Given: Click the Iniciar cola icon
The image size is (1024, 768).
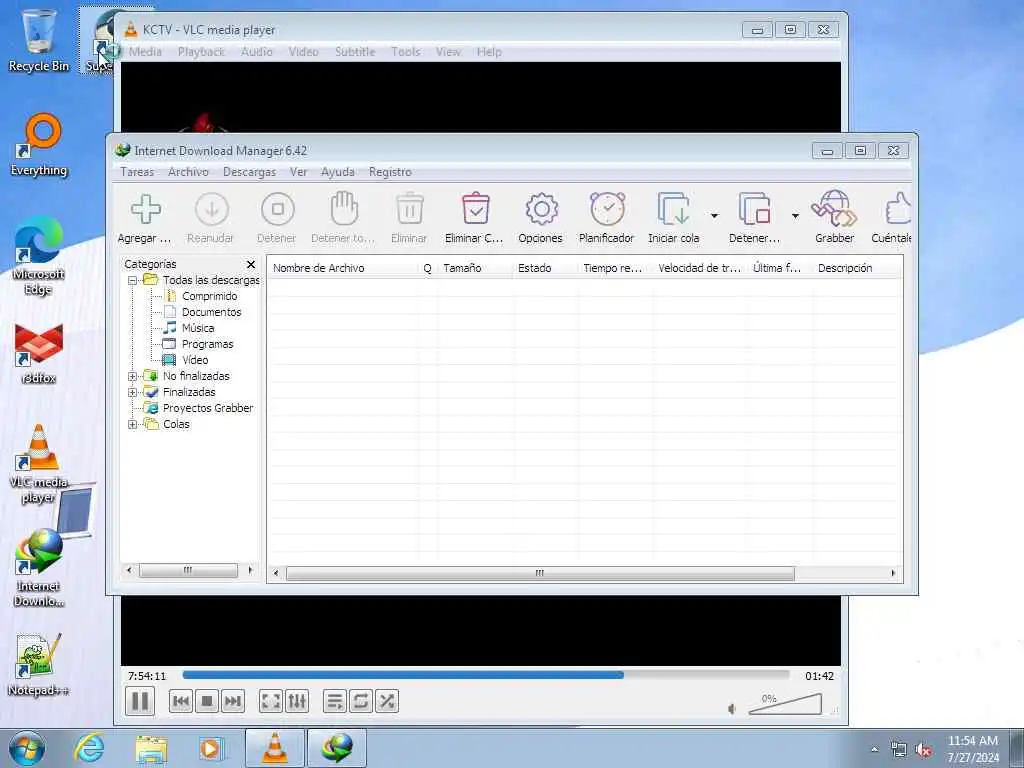Looking at the screenshot, I should (x=673, y=209).
